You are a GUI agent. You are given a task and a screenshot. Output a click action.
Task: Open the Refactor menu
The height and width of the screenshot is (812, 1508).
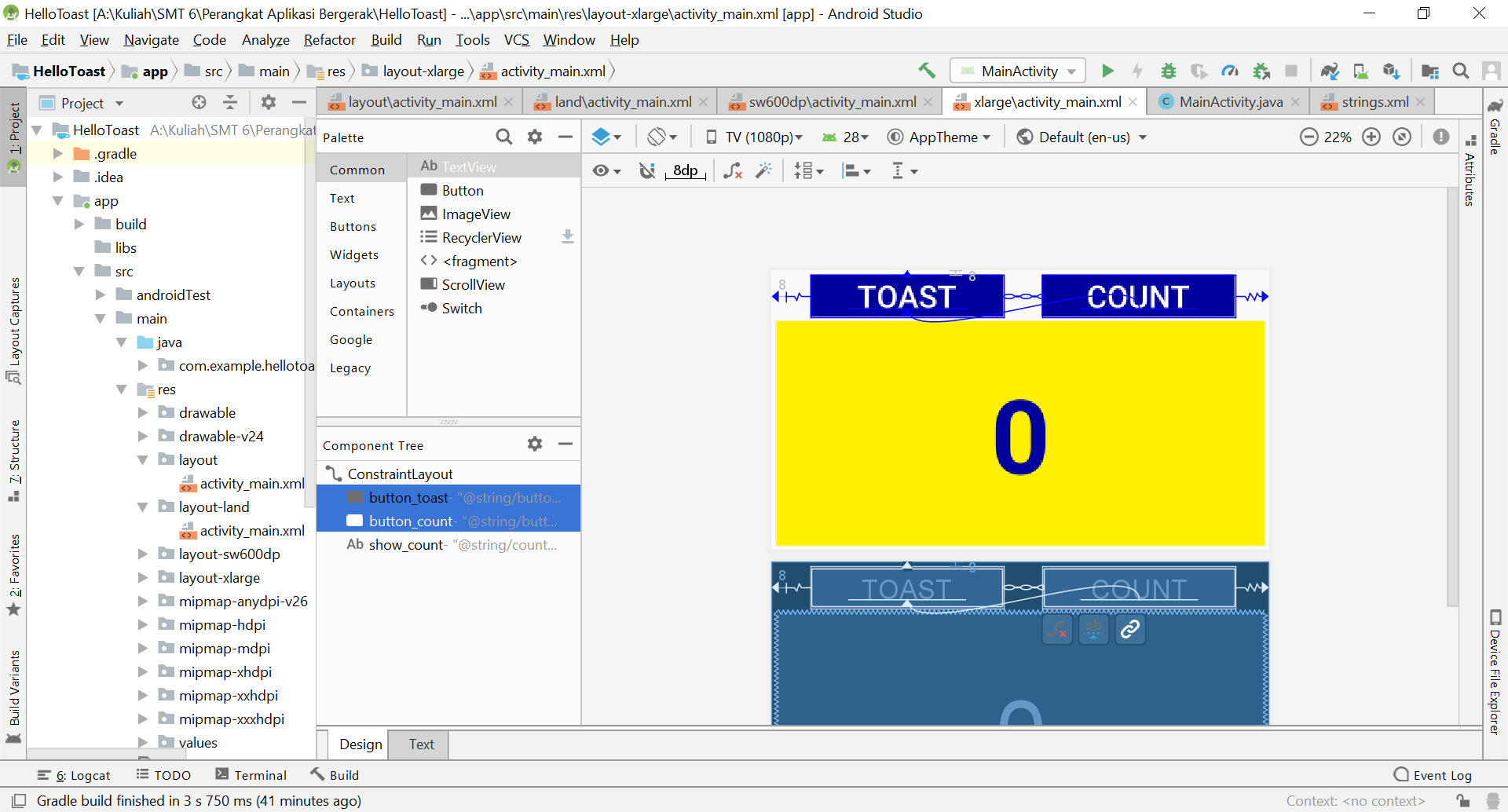pyautogui.click(x=329, y=39)
